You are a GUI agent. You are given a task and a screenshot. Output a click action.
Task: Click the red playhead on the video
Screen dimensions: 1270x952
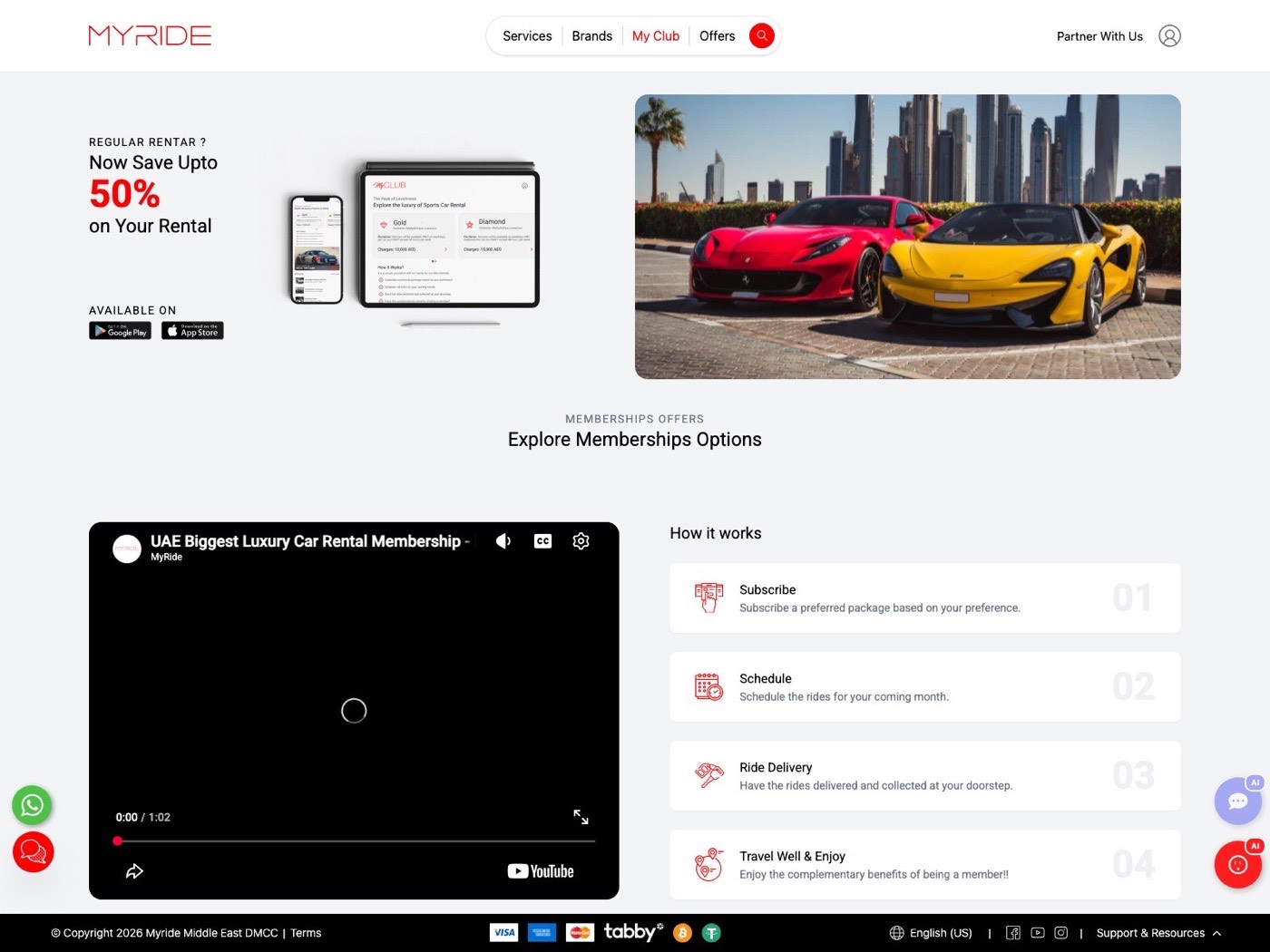pyautogui.click(x=117, y=841)
